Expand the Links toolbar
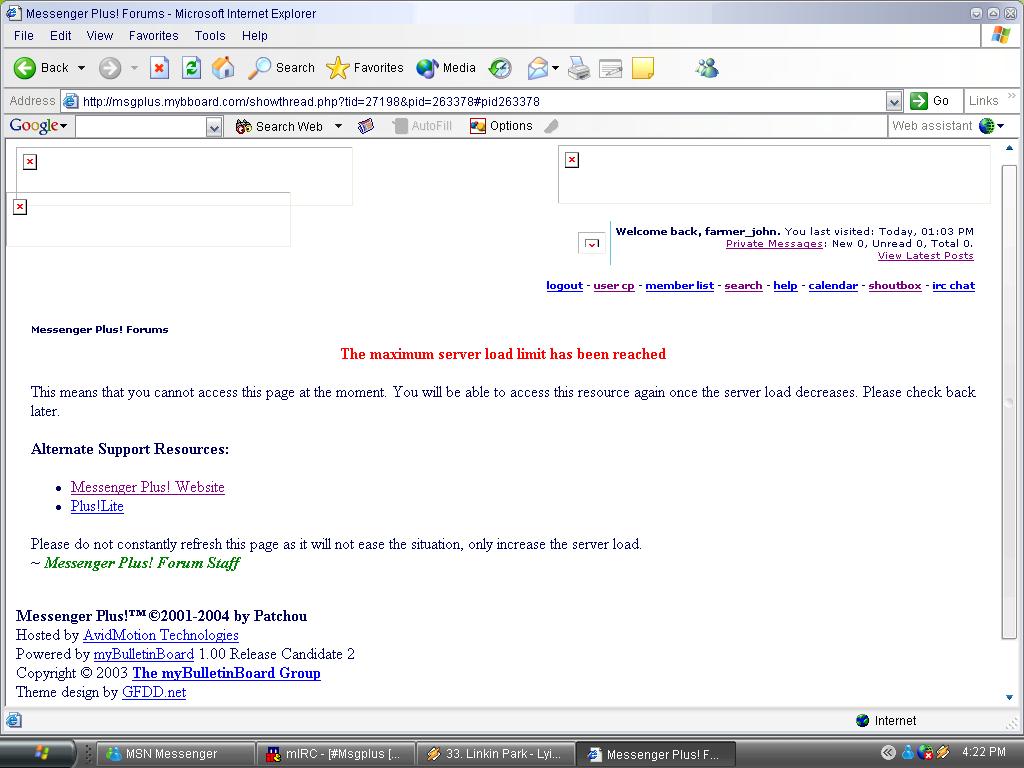Screen dimensions: 1024x768 point(1012,96)
